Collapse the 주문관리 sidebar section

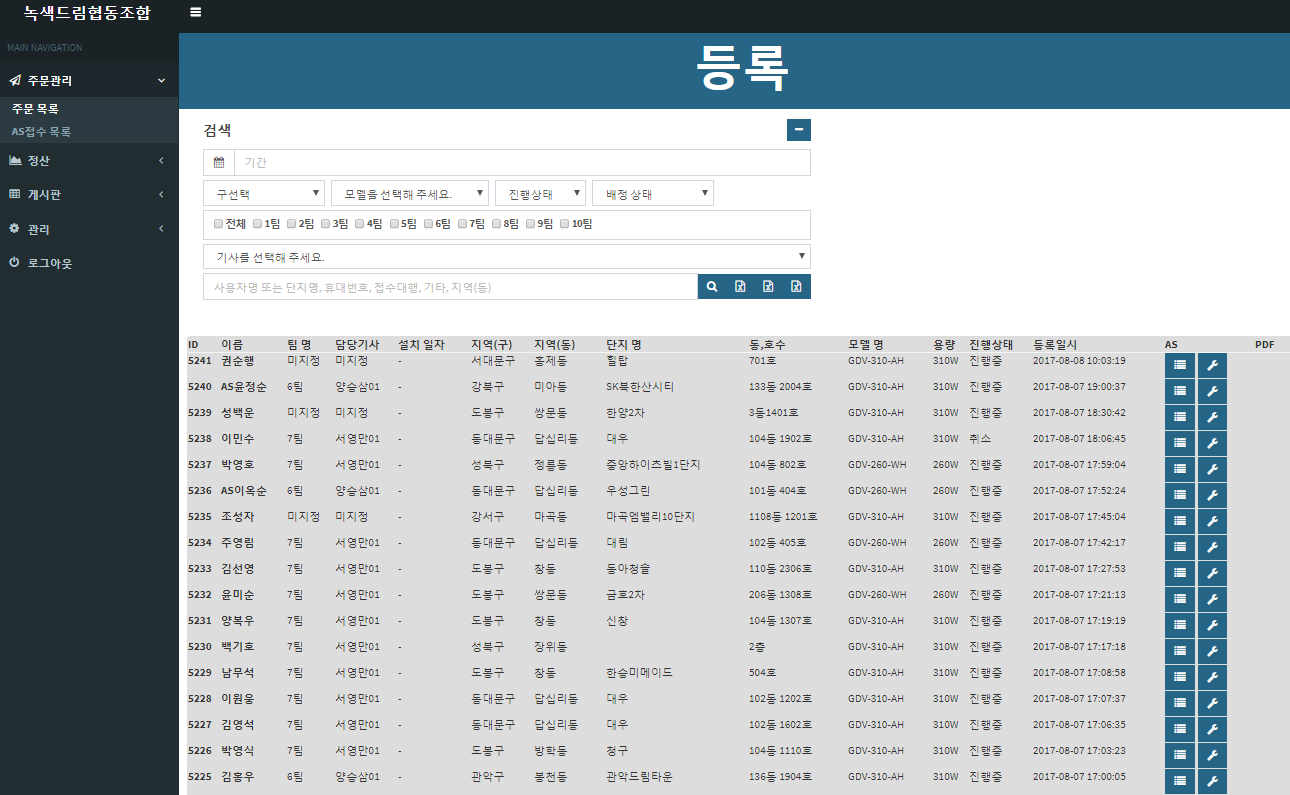pos(89,80)
